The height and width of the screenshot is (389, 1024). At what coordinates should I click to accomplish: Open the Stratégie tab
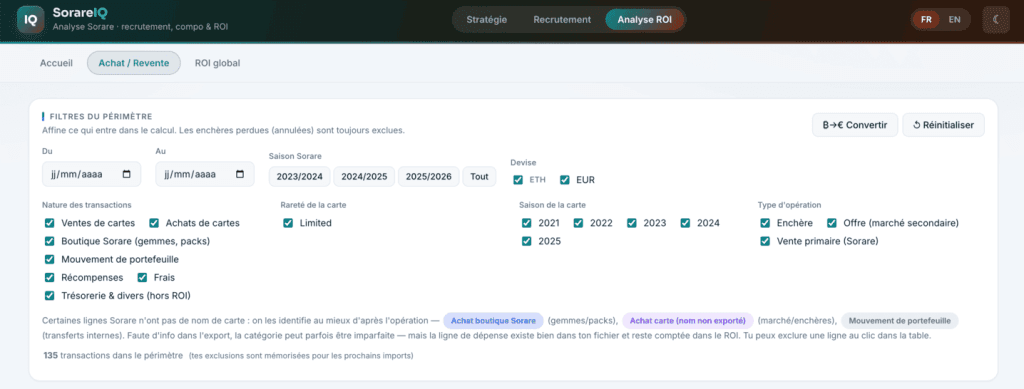point(487,20)
